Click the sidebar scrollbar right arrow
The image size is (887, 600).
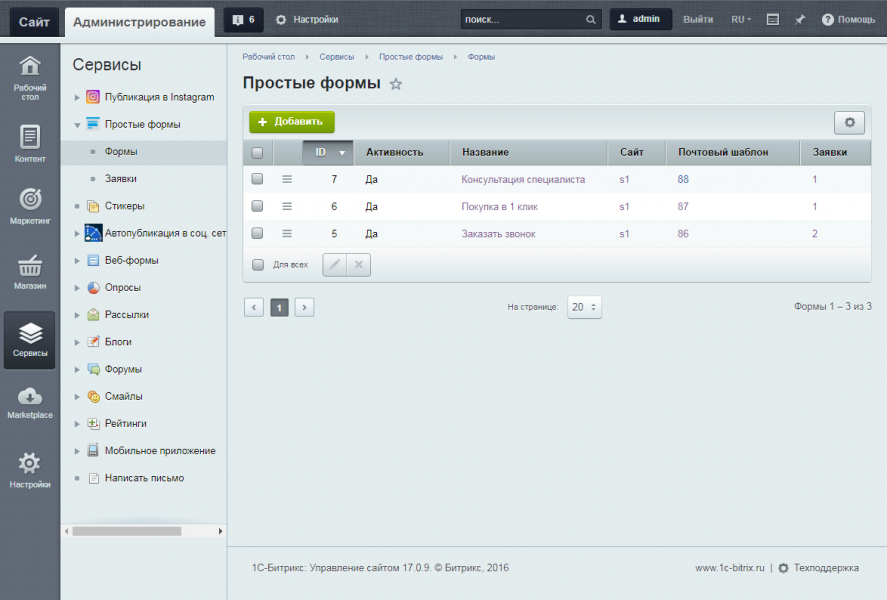[x=221, y=532]
